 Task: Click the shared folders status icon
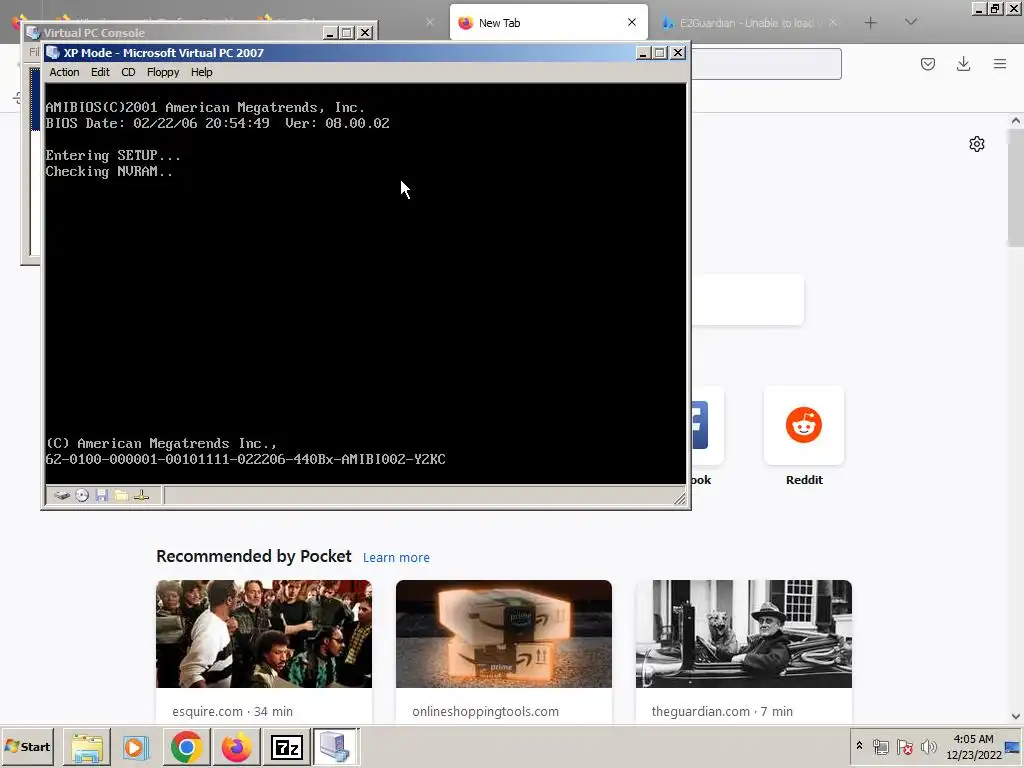coord(121,496)
